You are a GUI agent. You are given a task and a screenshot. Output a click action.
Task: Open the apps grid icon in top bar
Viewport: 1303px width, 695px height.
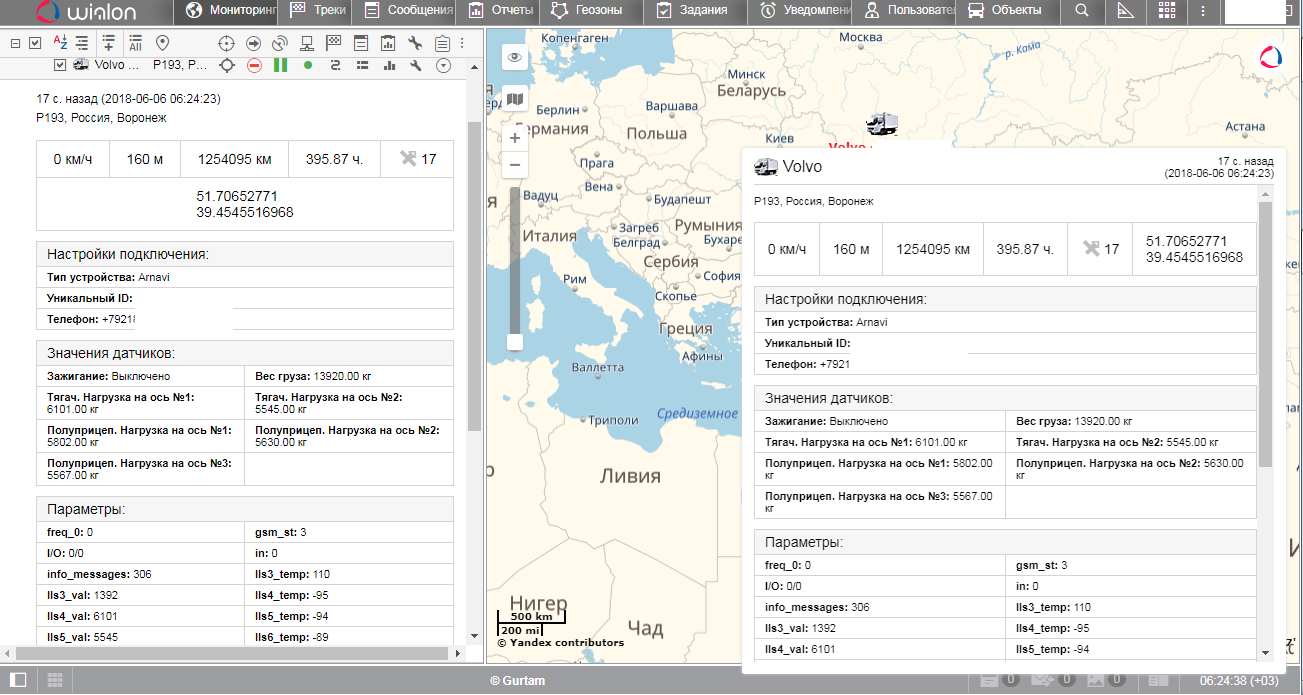point(1167,11)
